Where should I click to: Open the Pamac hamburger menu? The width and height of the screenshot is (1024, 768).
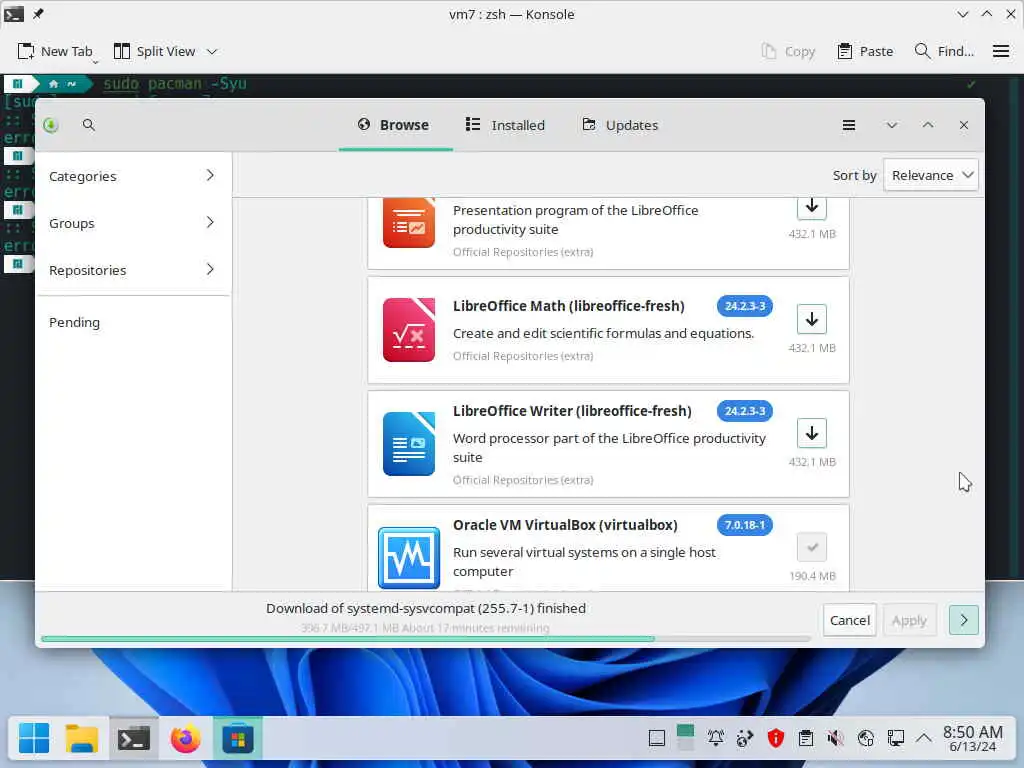point(848,125)
